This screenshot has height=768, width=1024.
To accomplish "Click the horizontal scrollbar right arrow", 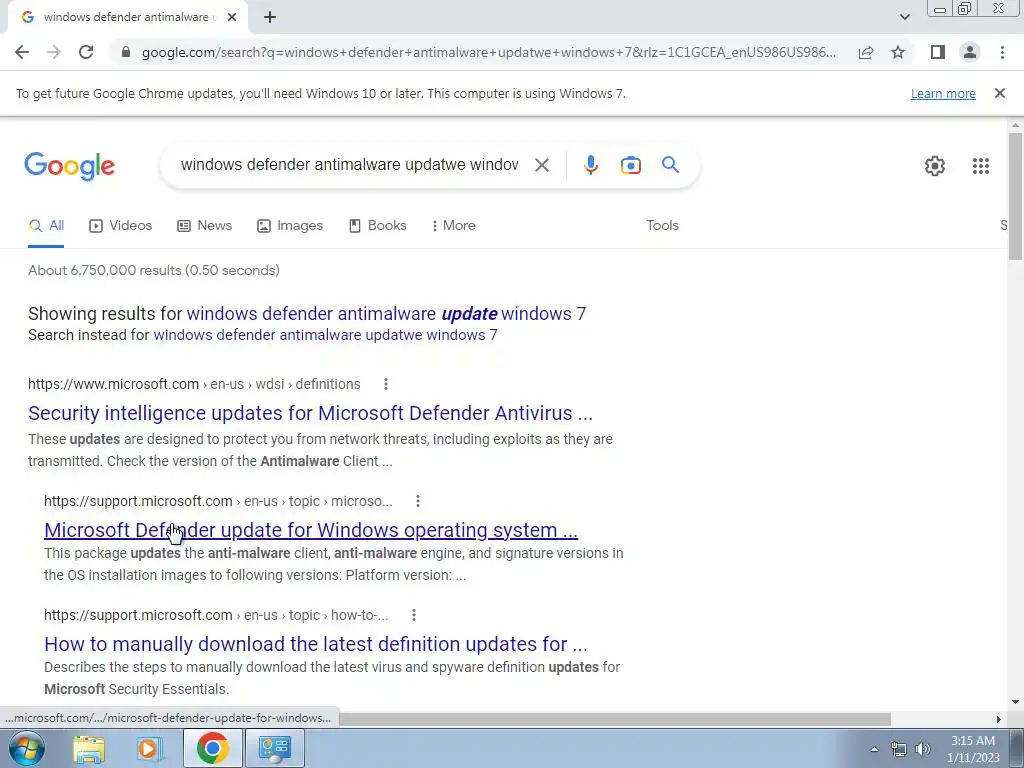I will coord(998,719).
